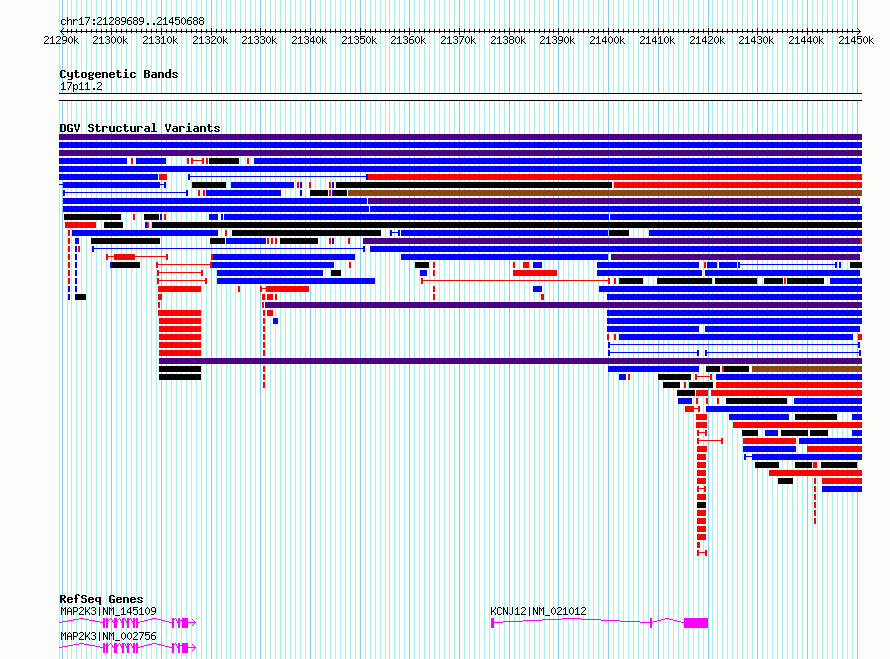
Task: Click the MAP2K3|NM_002756 gene label
Action: 108,636
